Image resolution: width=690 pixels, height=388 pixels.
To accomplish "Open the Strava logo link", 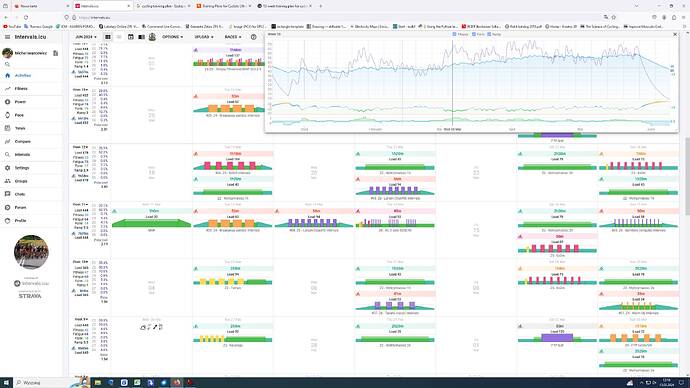I will tap(30, 296).
